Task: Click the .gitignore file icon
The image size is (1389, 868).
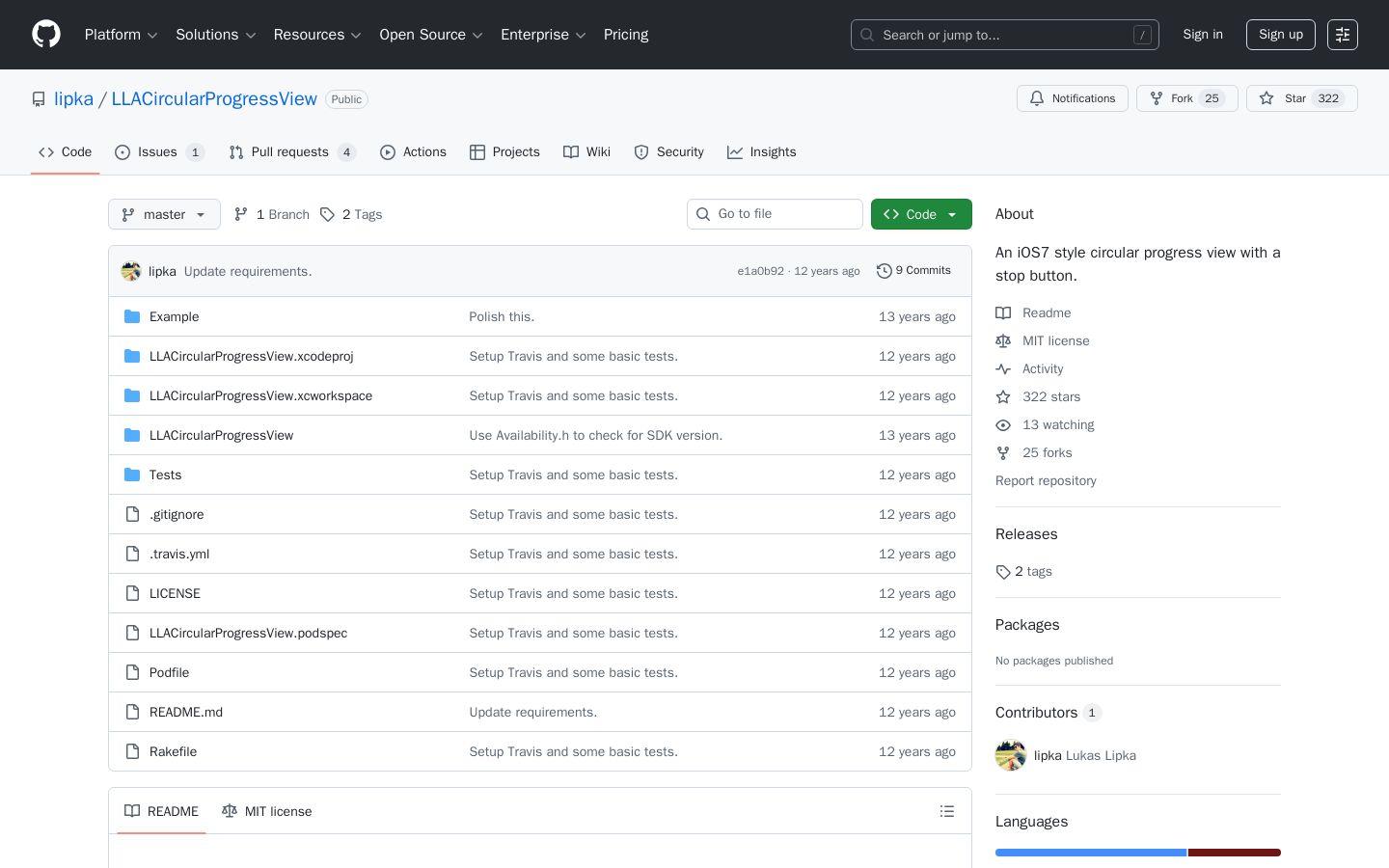Action: click(x=132, y=514)
